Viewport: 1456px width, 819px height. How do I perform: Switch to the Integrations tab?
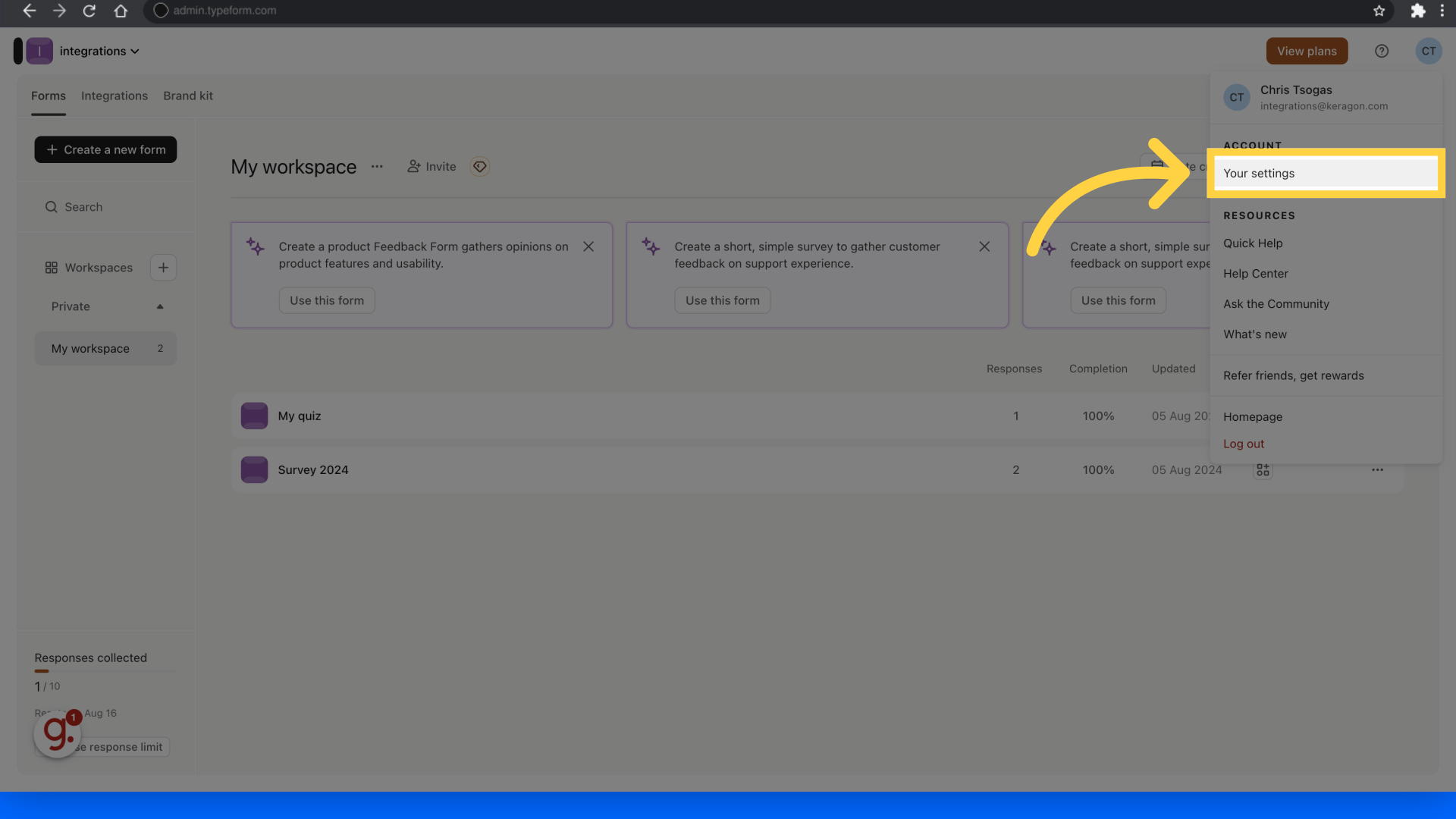click(x=115, y=96)
